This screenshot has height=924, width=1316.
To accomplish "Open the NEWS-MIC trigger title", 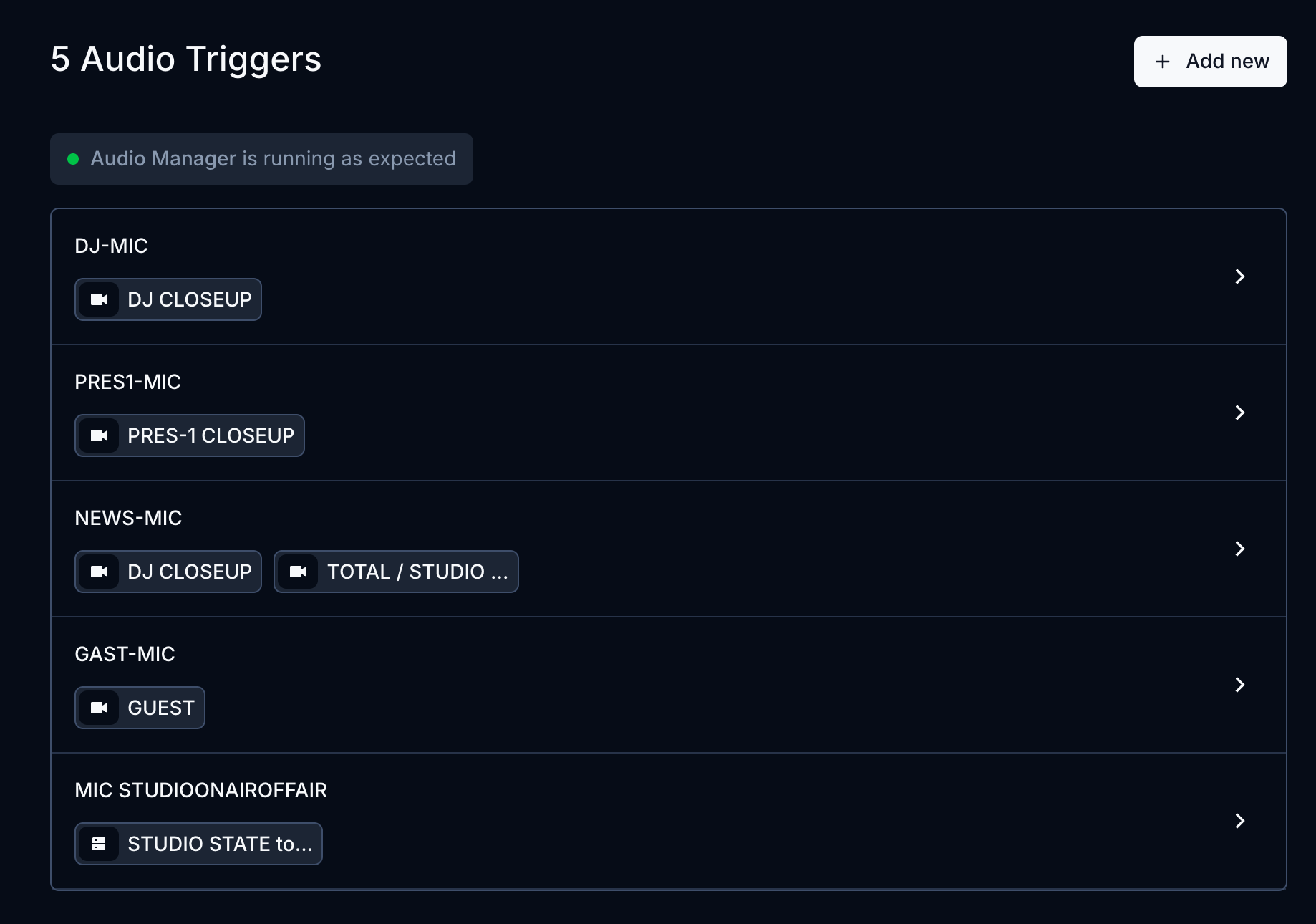I will (128, 518).
